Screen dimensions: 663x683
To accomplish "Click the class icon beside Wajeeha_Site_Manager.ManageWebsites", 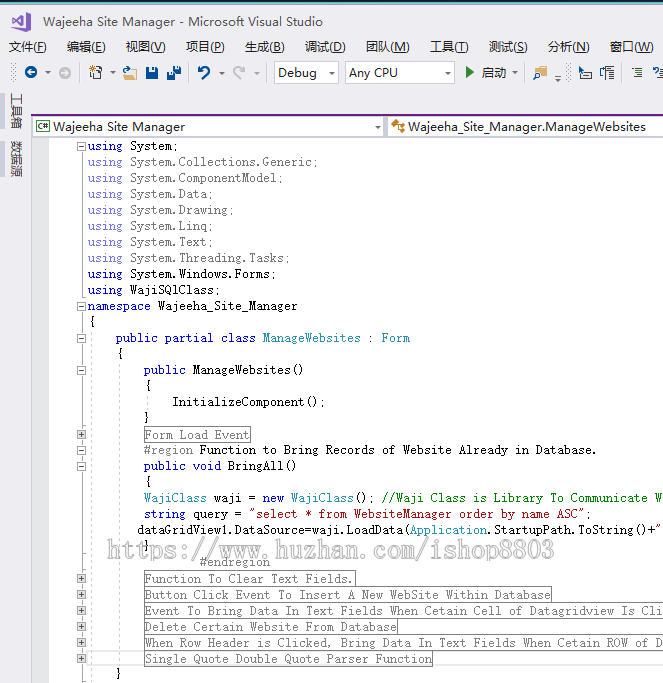I will (398, 126).
